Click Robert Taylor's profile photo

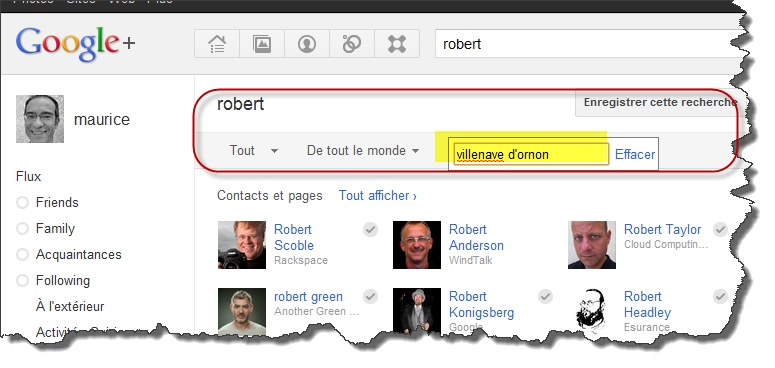pyautogui.click(x=592, y=245)
